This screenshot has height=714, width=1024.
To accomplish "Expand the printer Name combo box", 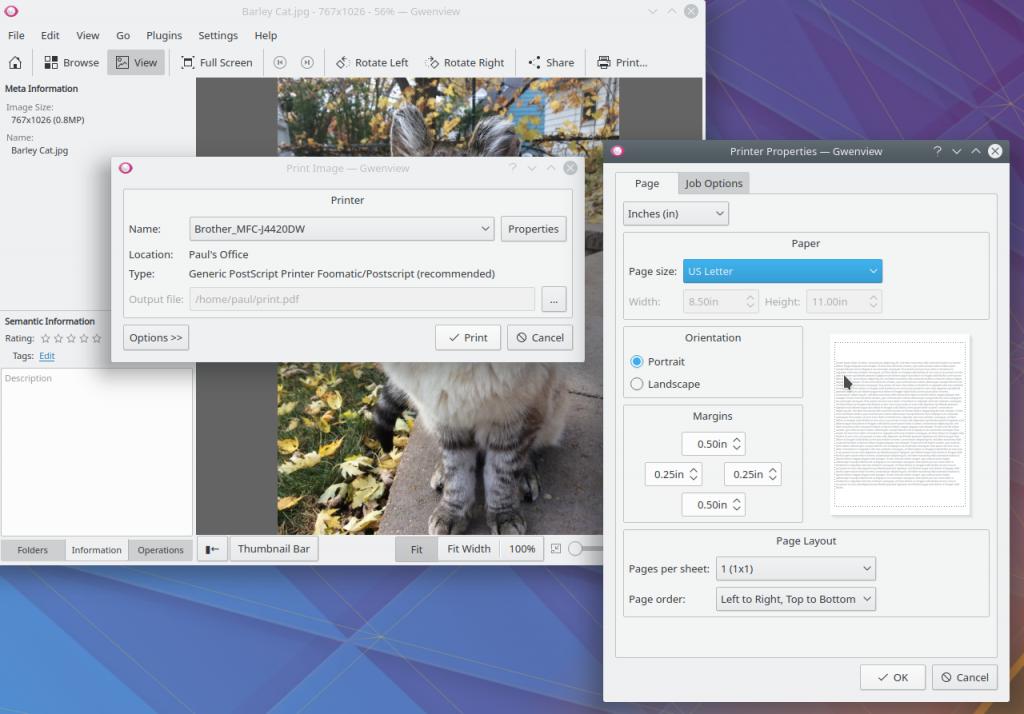I will click(342, 229).
